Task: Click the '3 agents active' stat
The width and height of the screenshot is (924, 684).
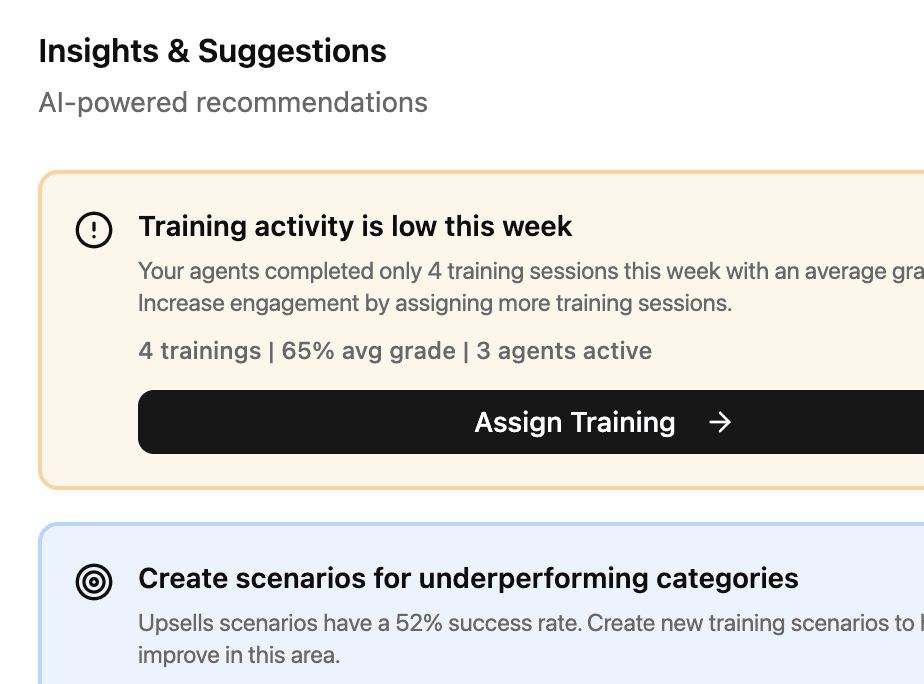Action: [x=564, y=351]
